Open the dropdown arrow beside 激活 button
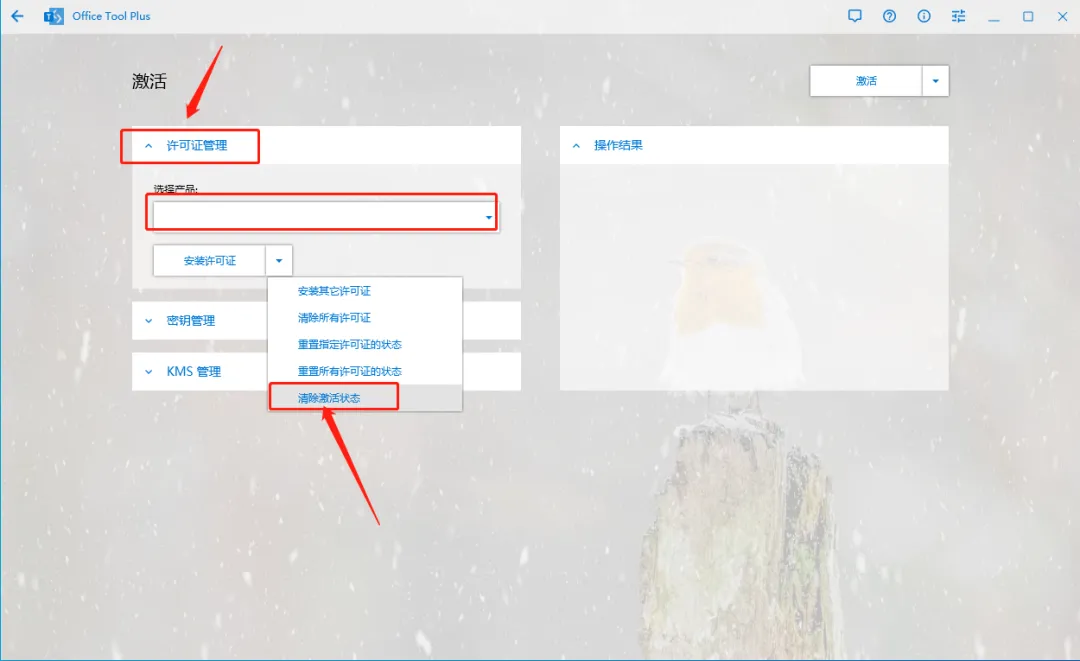This screenshot has width=1080, height=661. coord(935,81)
